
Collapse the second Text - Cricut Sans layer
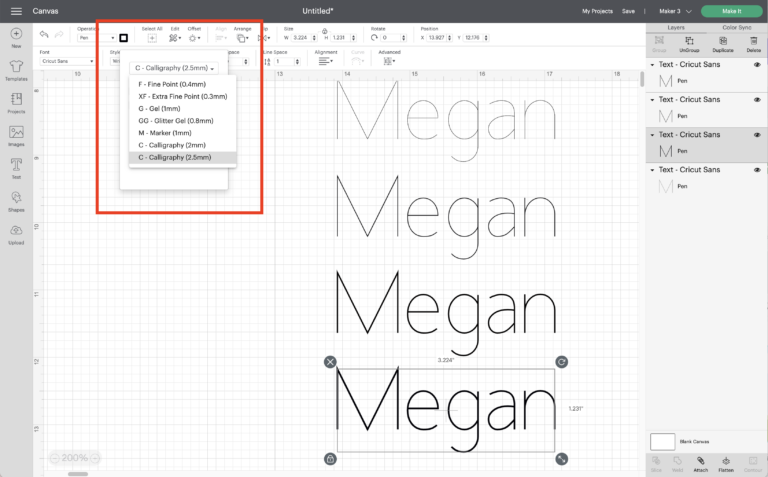[652, 100]
